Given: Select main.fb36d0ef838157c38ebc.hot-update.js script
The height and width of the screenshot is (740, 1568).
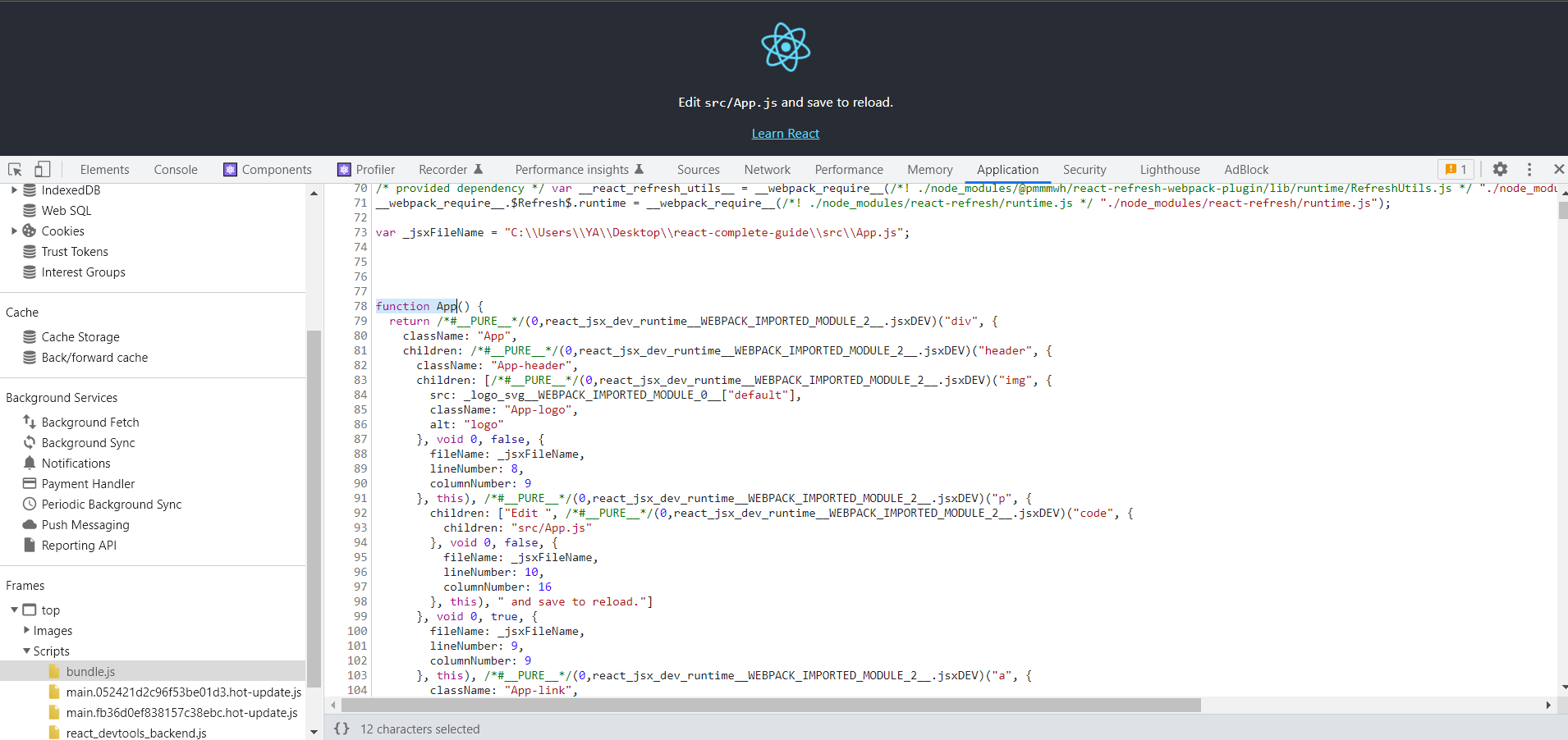Looking at the screenshot, I should (181, 712).
